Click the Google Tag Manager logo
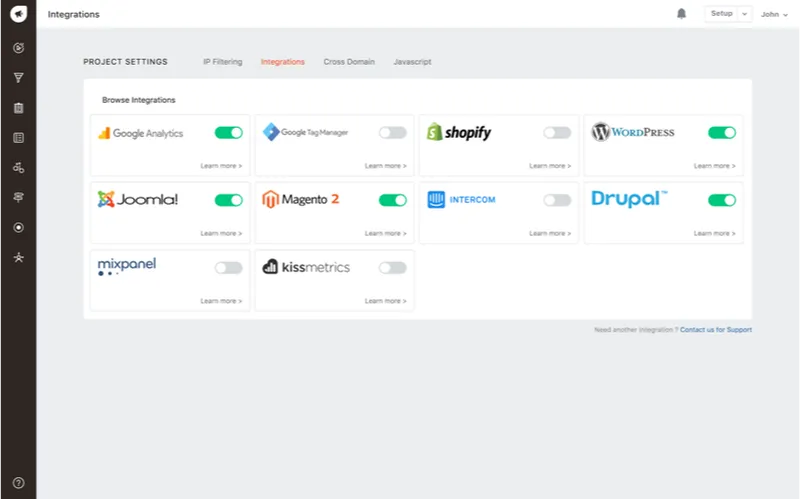 tap(305, 132)
